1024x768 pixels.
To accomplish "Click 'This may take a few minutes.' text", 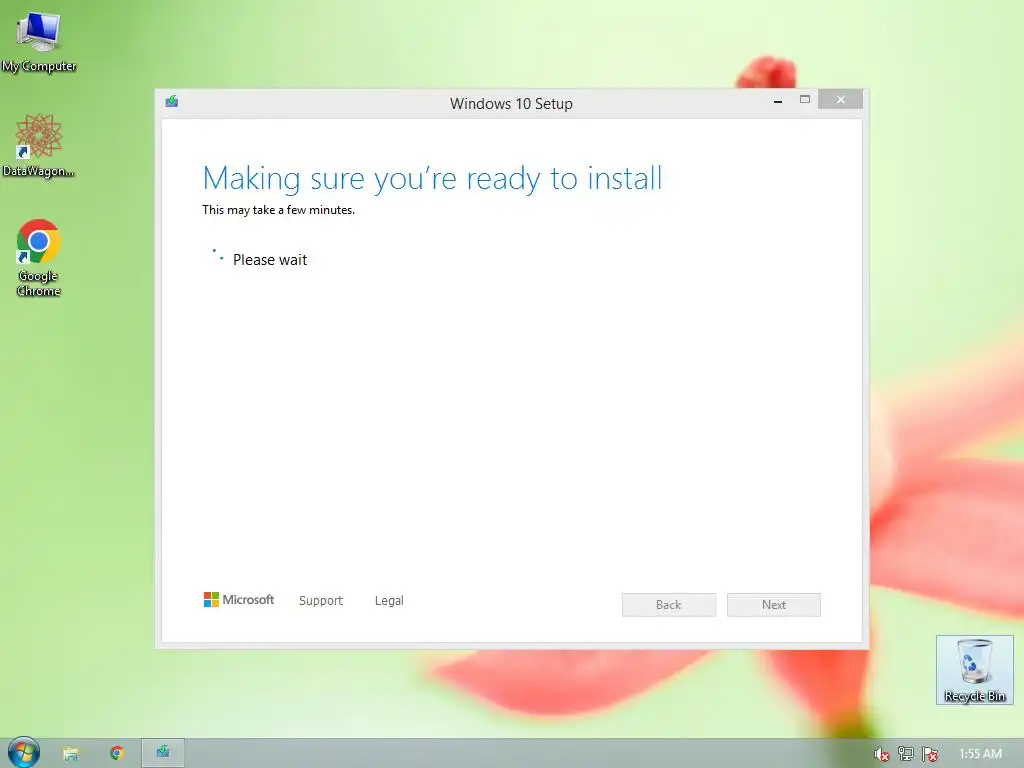I will pos(279,210).
